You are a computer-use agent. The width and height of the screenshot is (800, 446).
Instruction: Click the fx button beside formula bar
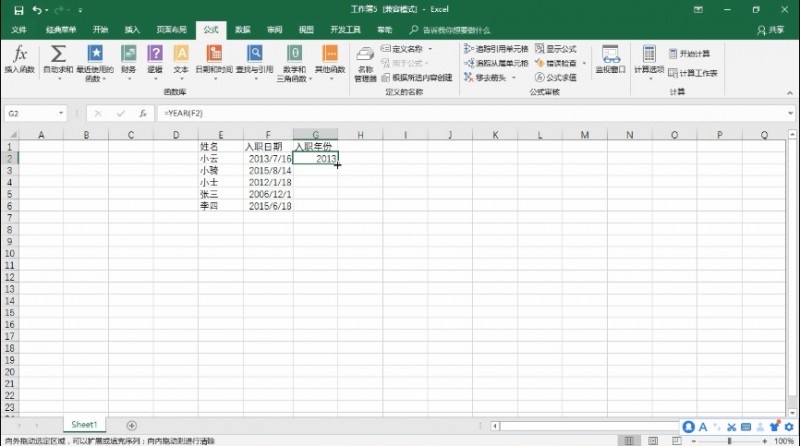tap(143, 113)
